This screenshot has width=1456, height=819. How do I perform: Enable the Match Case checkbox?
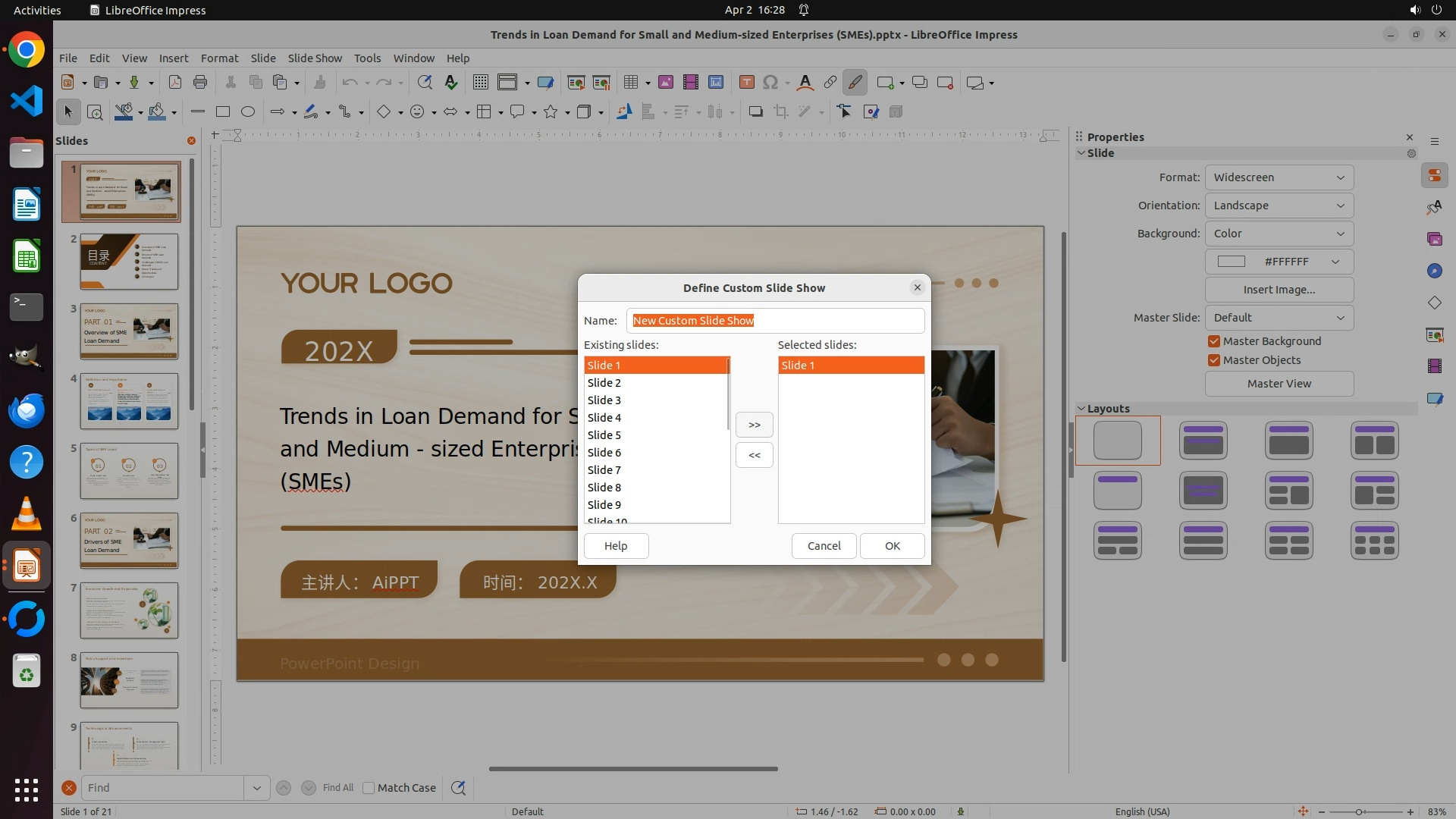369,788
